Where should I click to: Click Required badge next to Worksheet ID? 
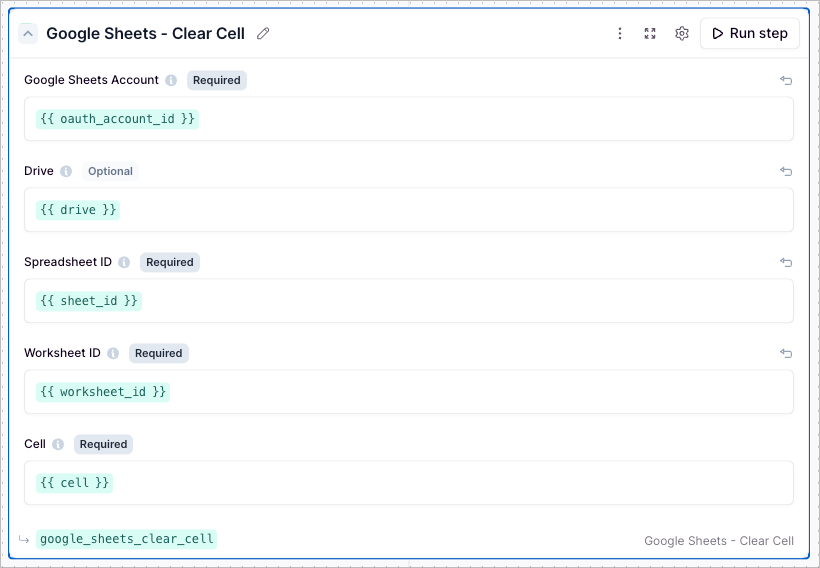[158, 354]
